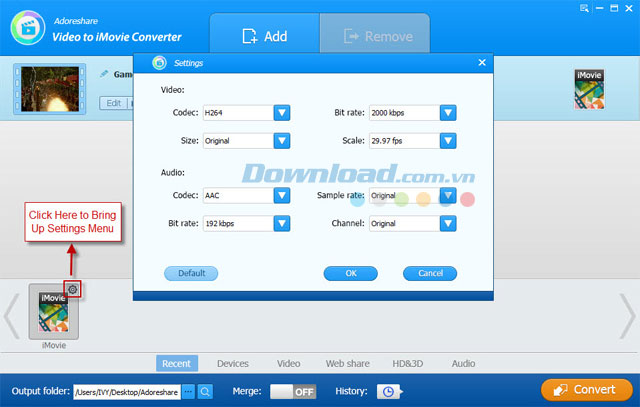Screen dimensions: 640x407
Task: Open the Web share tab
Action: tap(347, 363)
